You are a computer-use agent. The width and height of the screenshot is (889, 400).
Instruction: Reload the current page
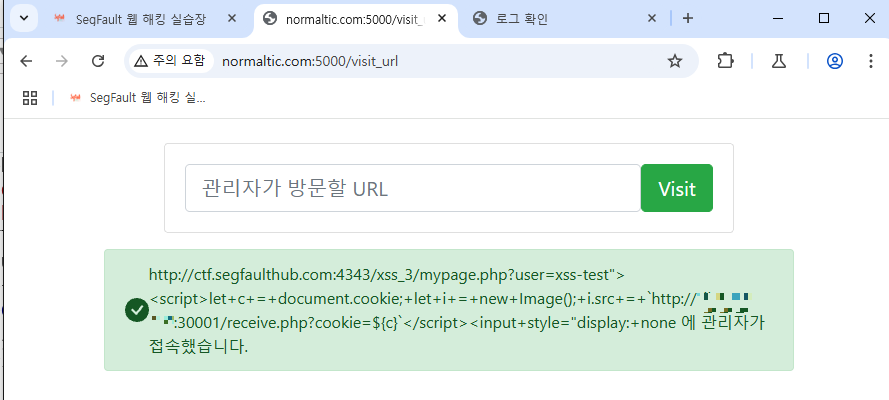tap(98, 61)
